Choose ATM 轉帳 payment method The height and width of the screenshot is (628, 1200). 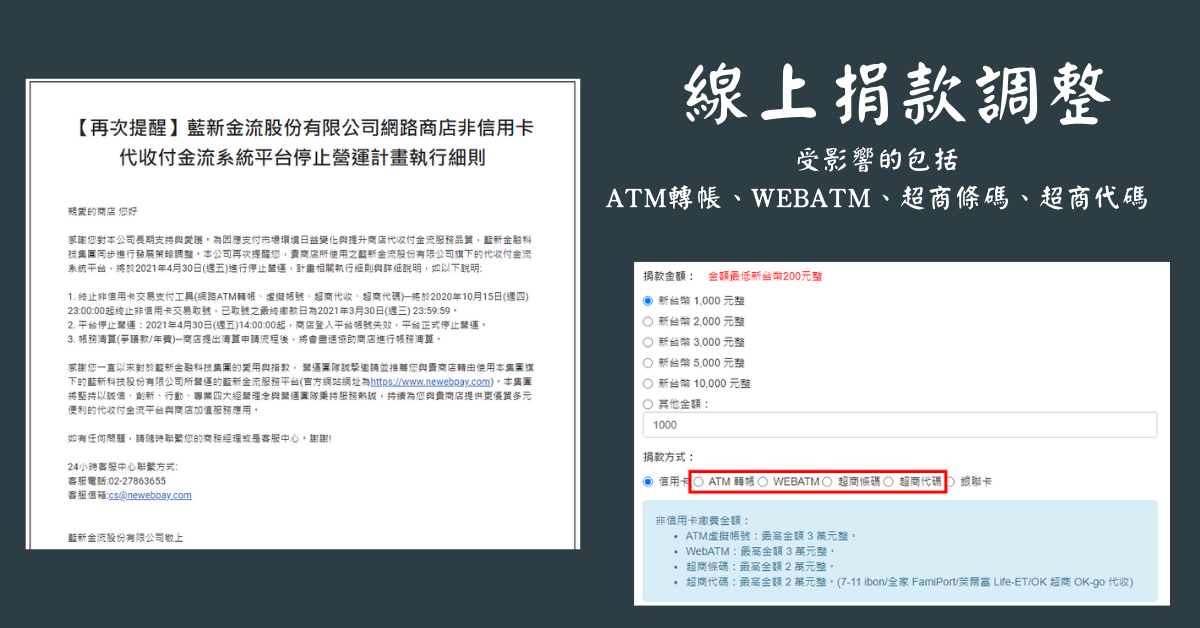[699, 481]
